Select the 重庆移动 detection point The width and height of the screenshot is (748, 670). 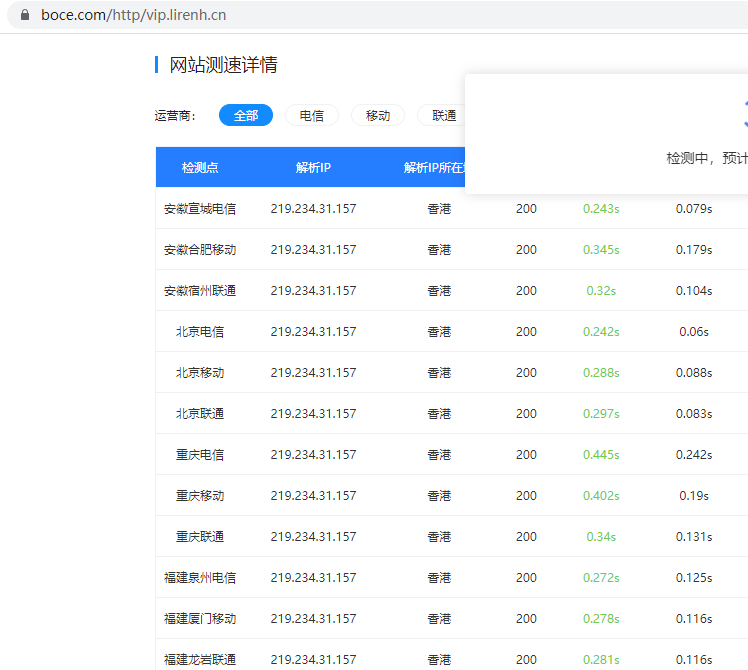(200, 496)
